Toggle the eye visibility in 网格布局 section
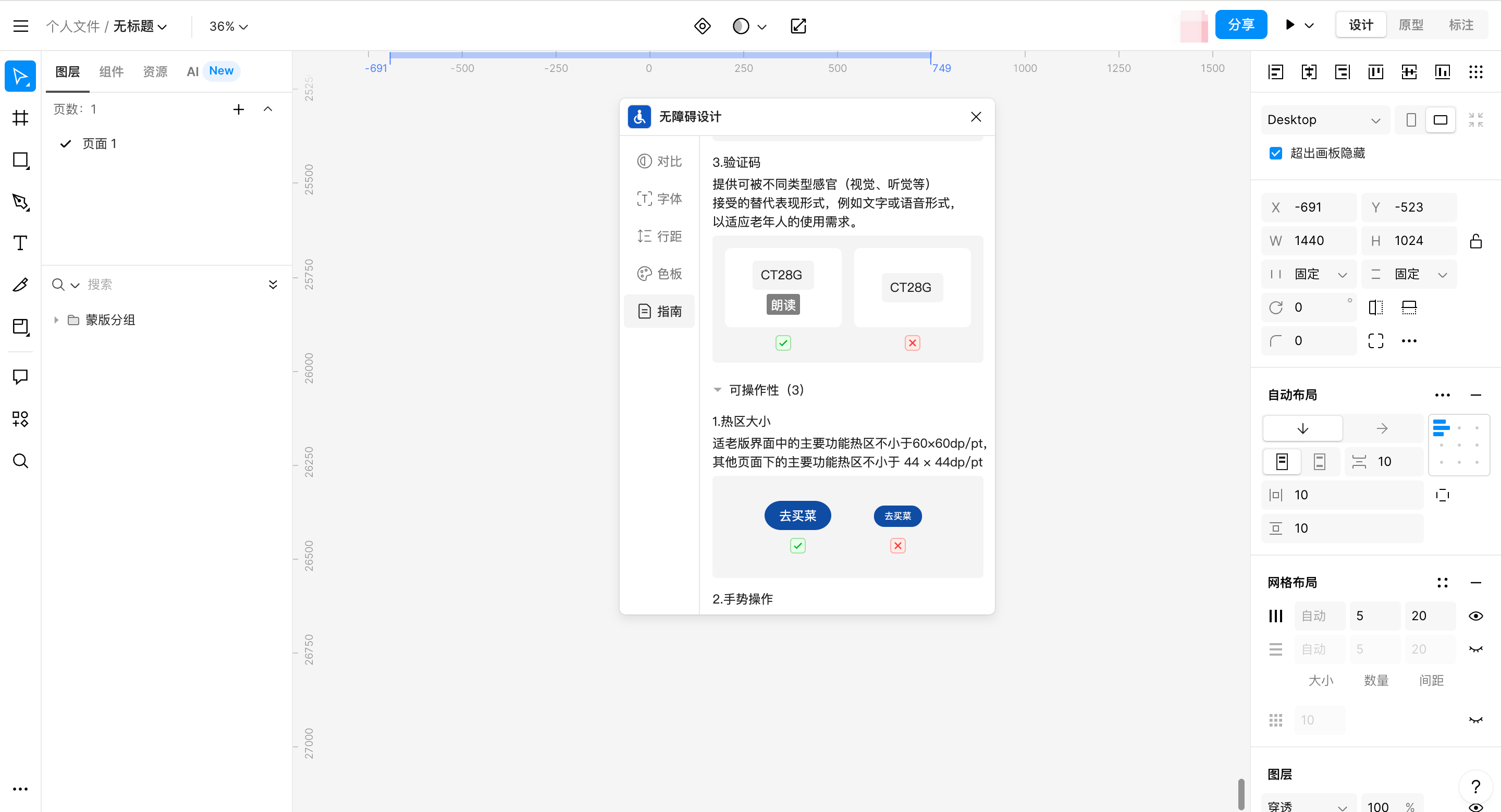The height and width of the screenshot is (812, 1501). [1476, 616]
